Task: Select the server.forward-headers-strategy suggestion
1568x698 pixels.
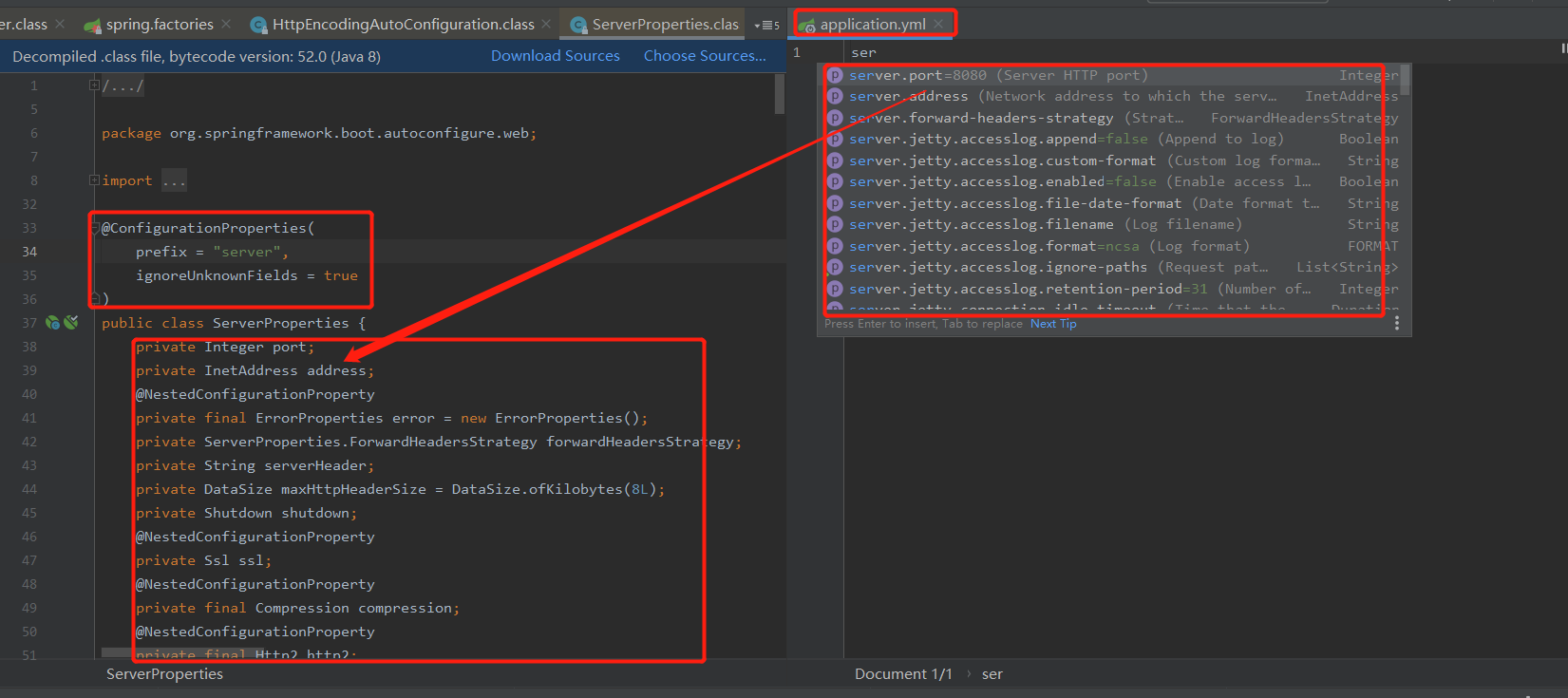Action: (1111, 118)
